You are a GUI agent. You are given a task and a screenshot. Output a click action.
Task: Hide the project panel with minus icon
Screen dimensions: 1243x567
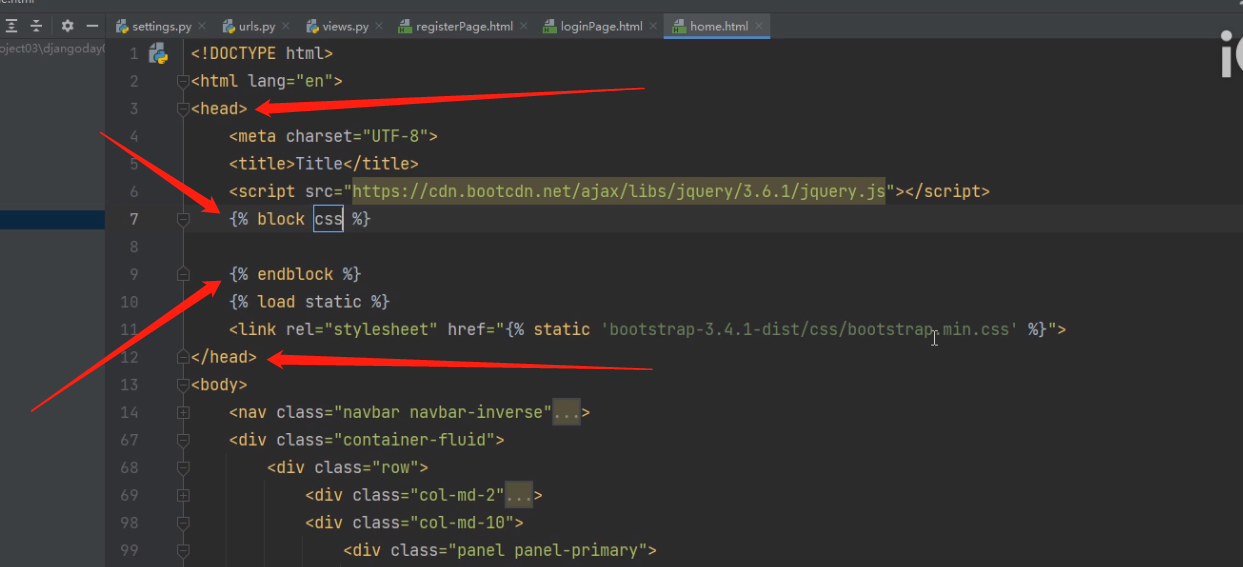[x=92, y=26]
